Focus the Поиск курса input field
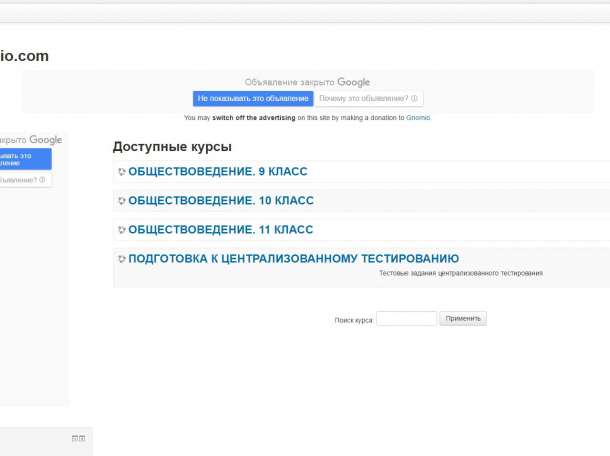This screenshot has height=456, width=610. [x=407, y=319]
